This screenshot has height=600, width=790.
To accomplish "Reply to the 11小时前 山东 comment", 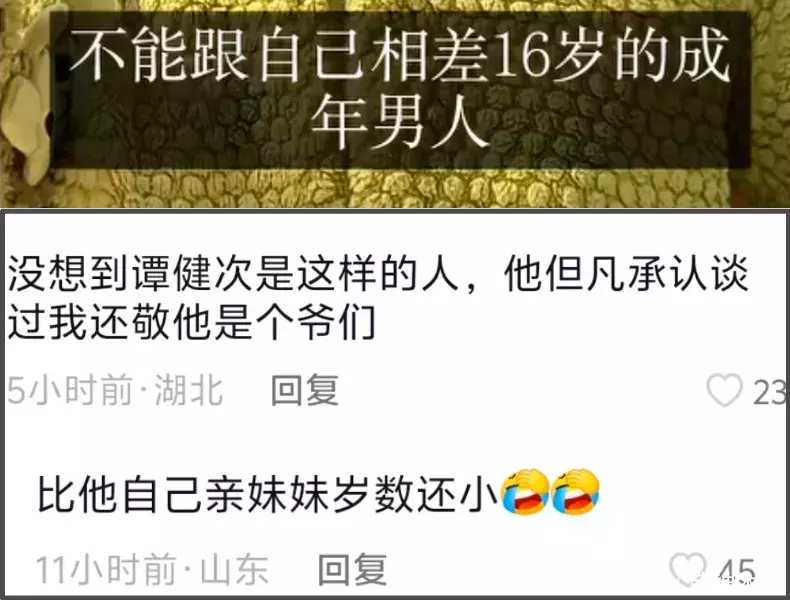I will (353, 569).
